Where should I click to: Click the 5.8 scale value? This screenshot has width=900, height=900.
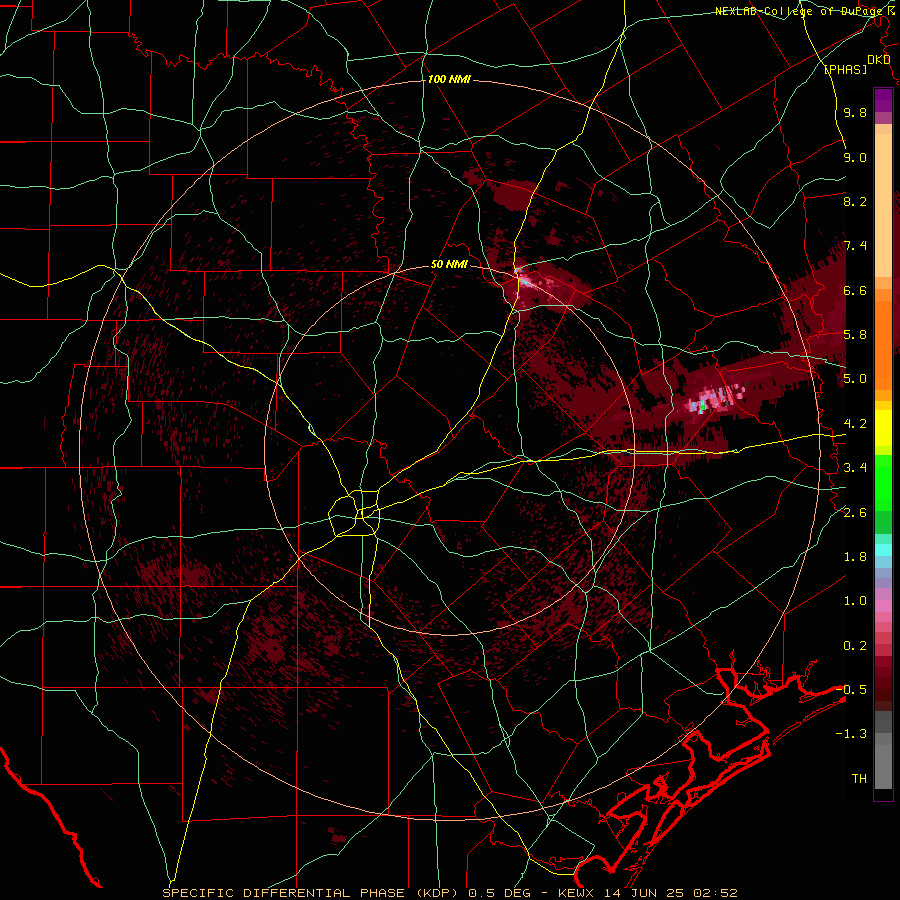855,335
